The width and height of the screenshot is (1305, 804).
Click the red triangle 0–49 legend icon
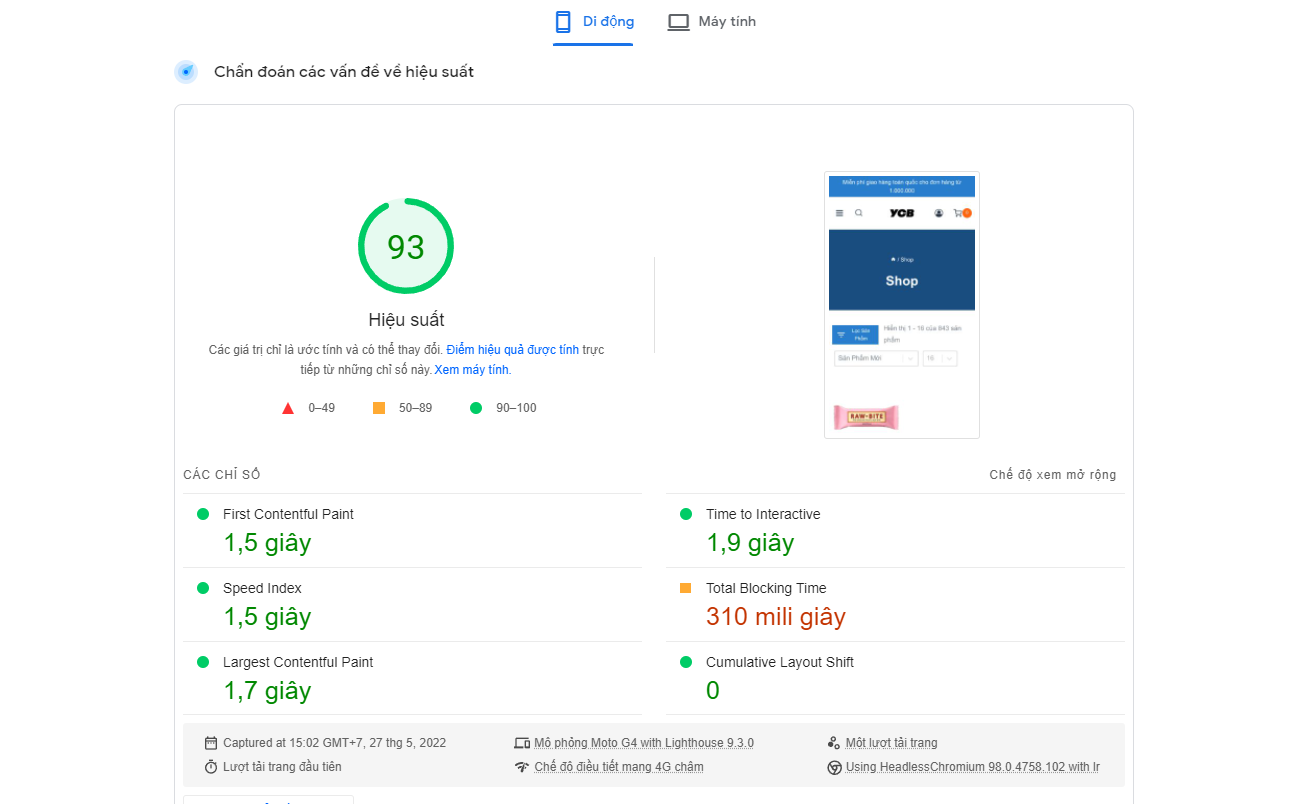(288, 408)
